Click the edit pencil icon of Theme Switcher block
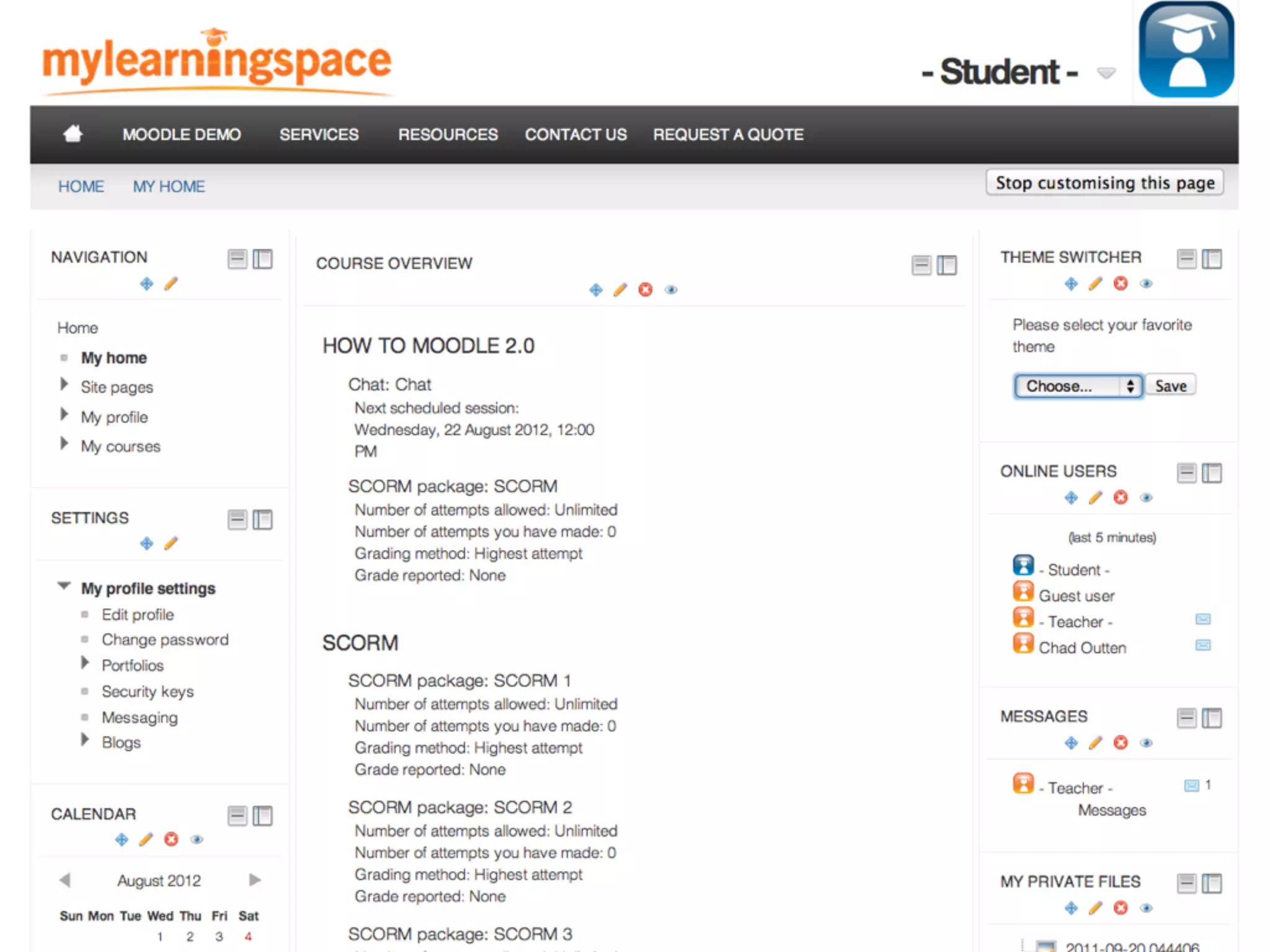The height and width of the screenshot is (952, 1270). pos(1096,283)
